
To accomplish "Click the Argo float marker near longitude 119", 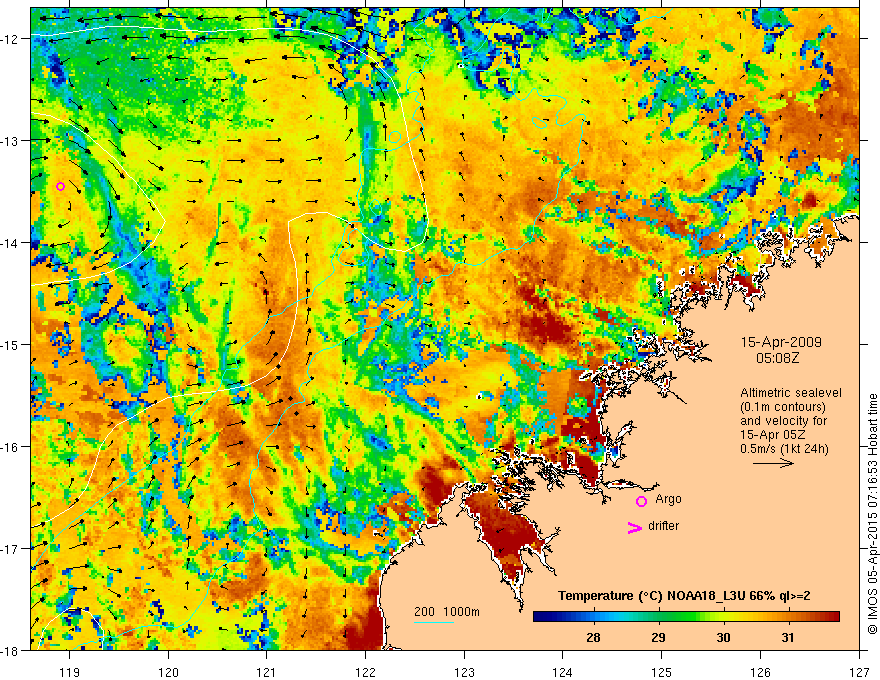I will pyautogui.click(x=61, y=186).
